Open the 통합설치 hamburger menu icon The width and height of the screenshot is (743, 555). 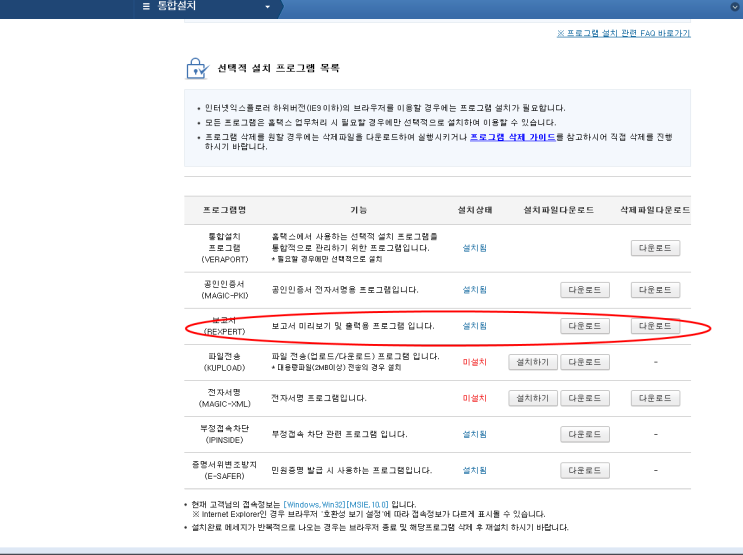[x=146, y=6]
